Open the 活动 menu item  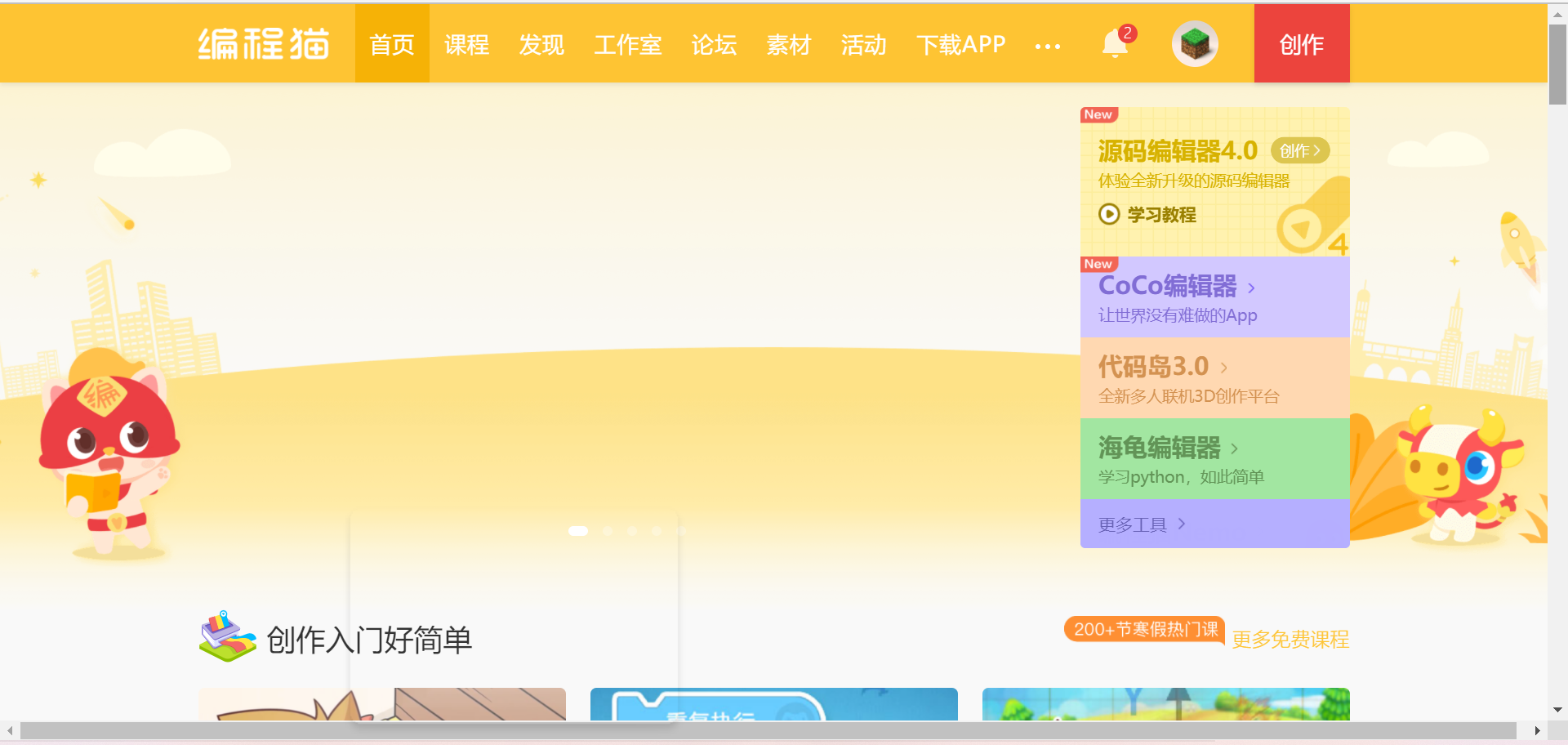[x=864, y=44]
